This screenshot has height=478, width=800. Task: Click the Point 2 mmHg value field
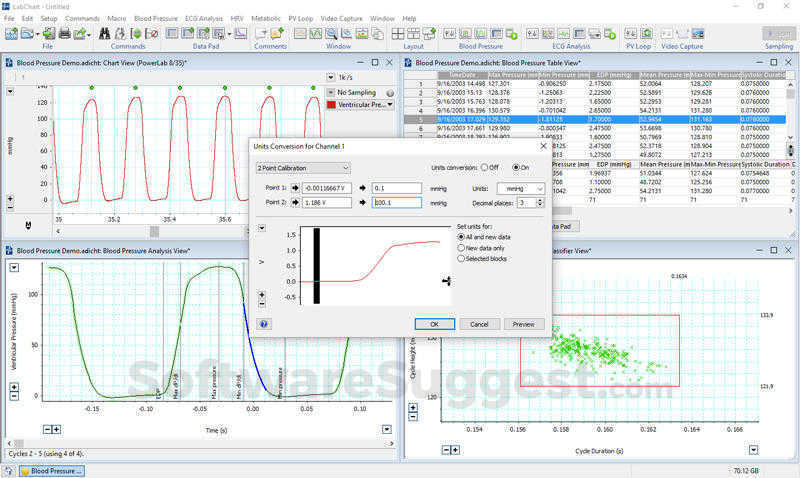[396, 203]
